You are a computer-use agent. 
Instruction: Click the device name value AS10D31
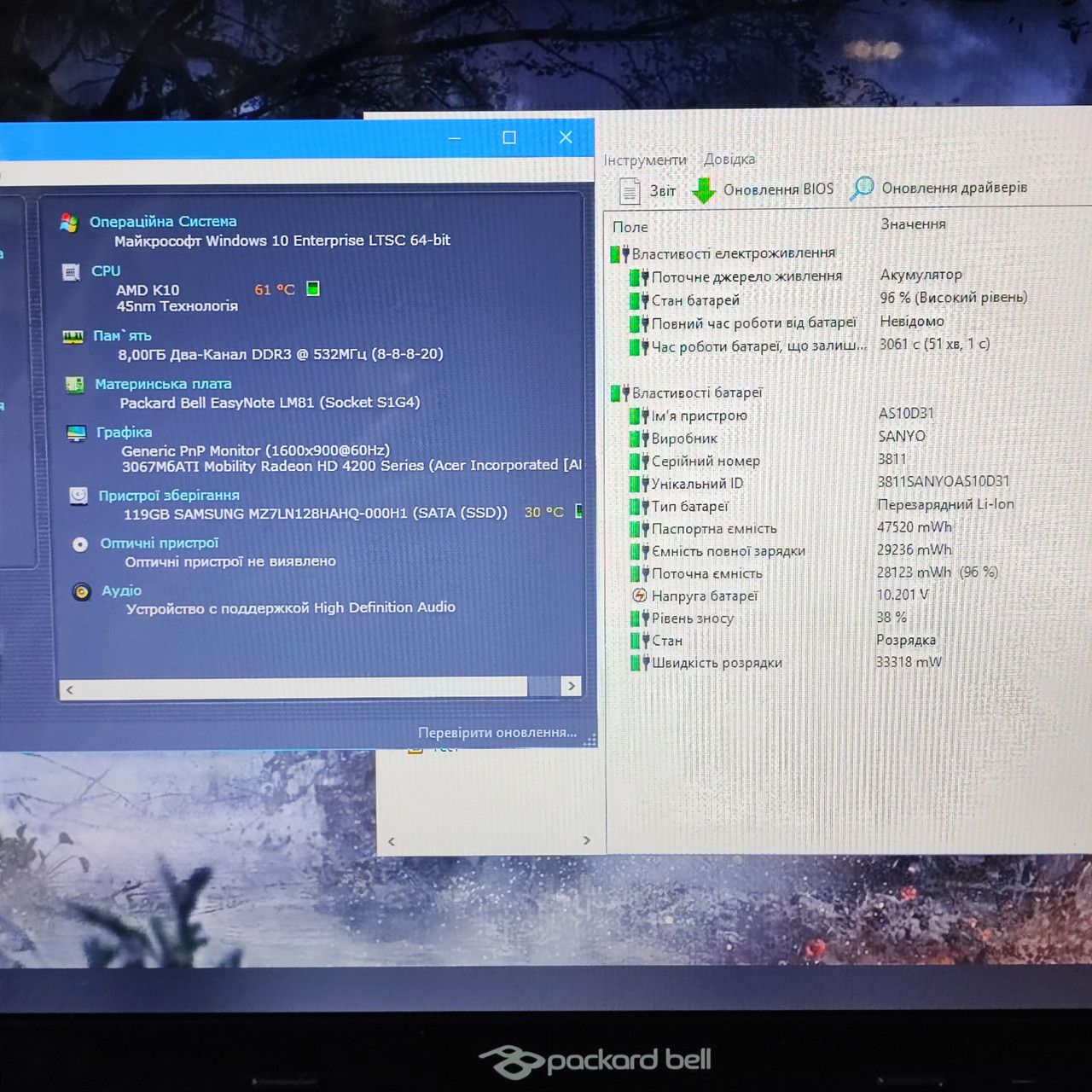906,414
